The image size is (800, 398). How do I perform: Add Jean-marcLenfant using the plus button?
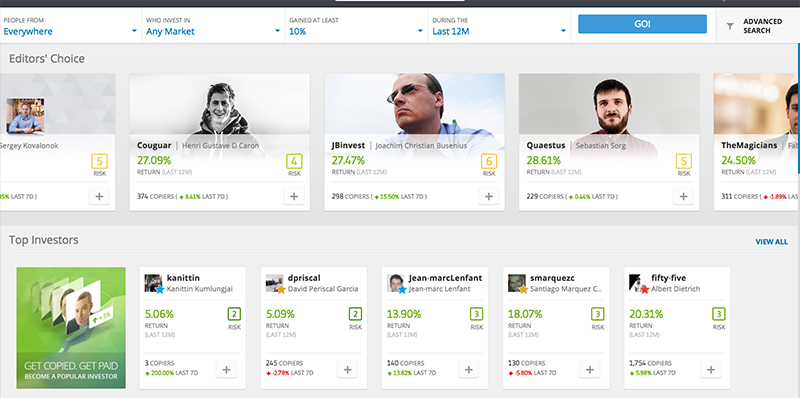tap(468, 369)
